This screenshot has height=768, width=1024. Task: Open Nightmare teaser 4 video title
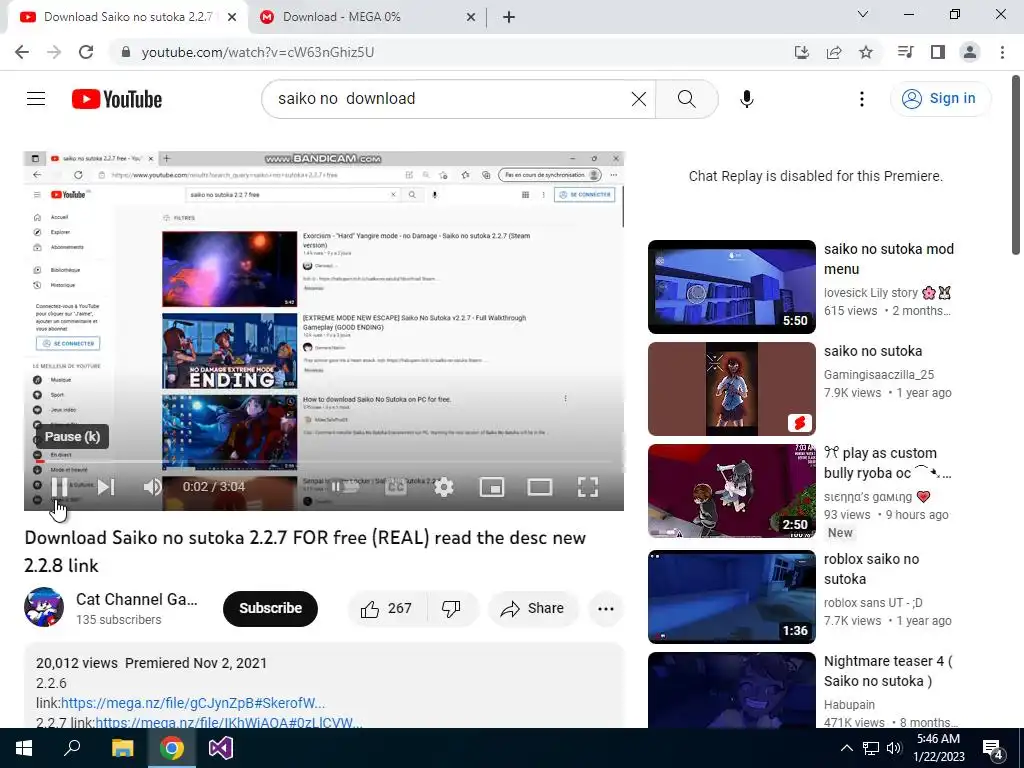[888, 671]
